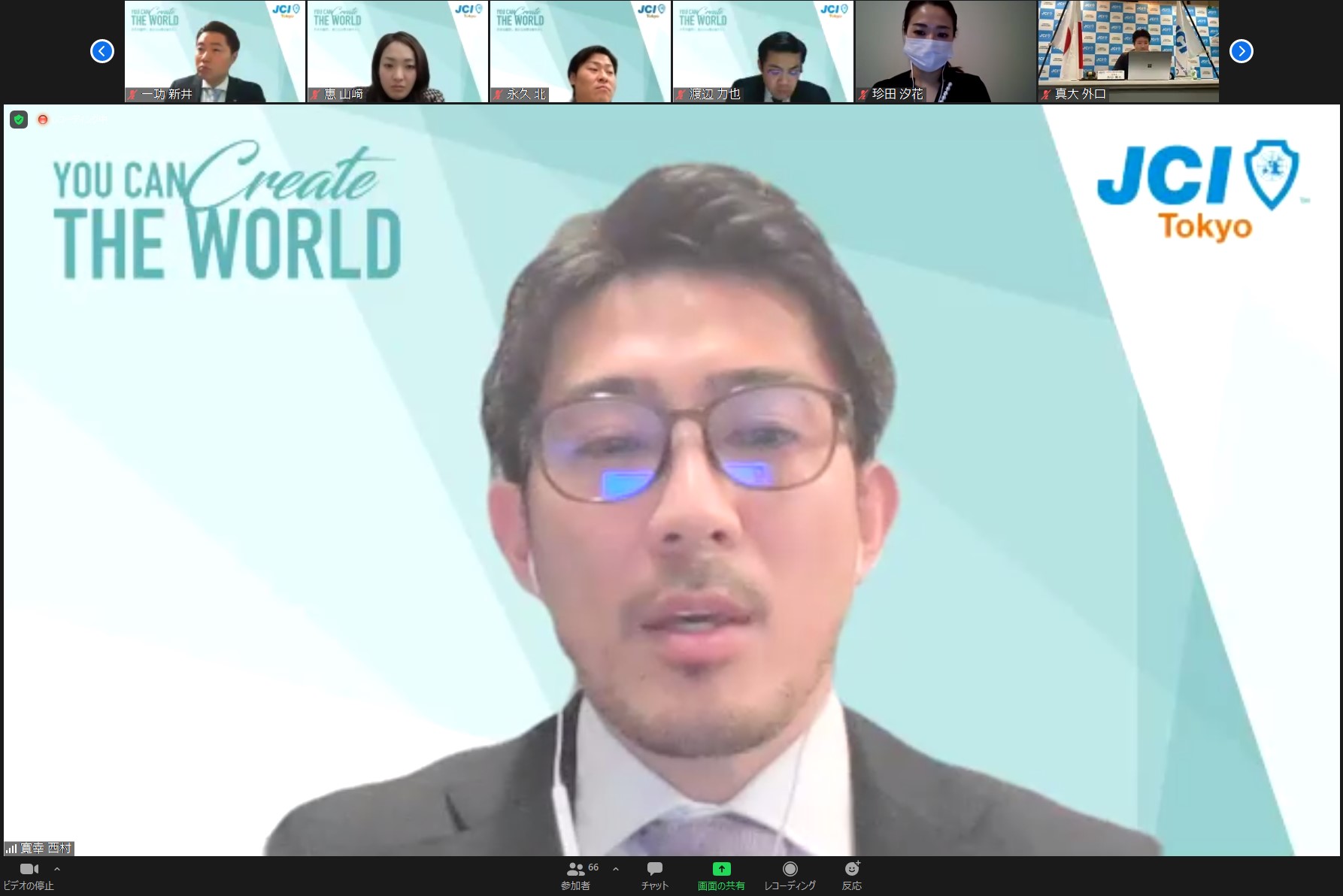This screenshot has height=896, width=1343.
Task: Select the 珍田 汐花 video thumbnail
Action: [x=946, y=51]
